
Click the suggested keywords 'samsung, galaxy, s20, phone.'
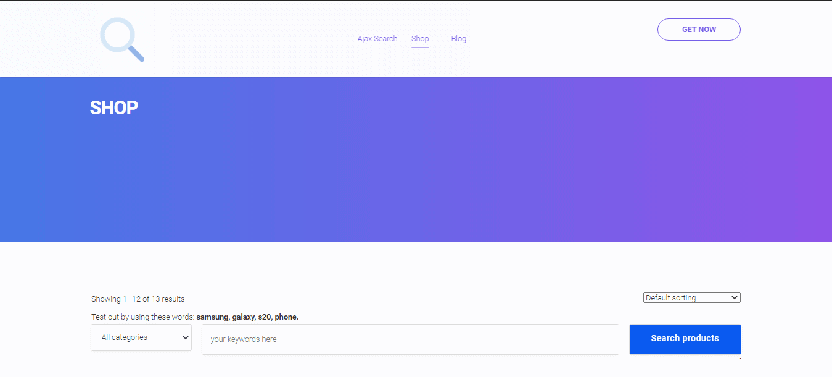click(x=247, y=318)
